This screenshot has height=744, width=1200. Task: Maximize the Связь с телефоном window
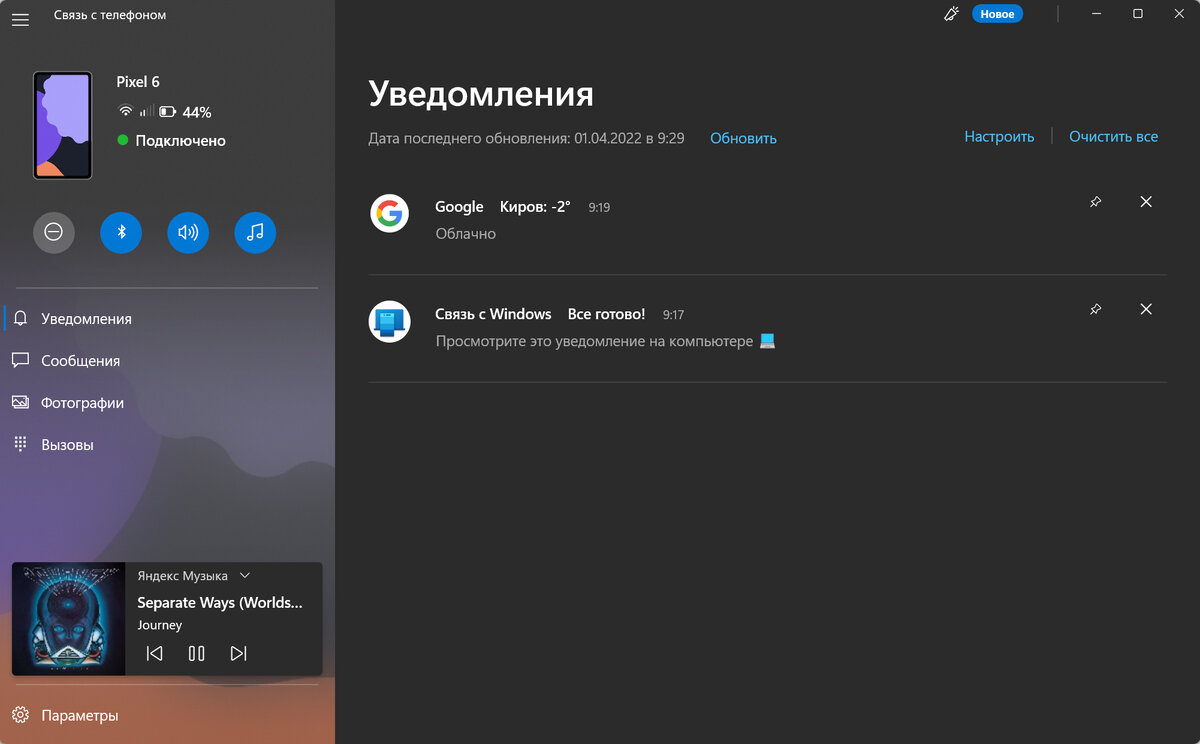coord(1138,14)
